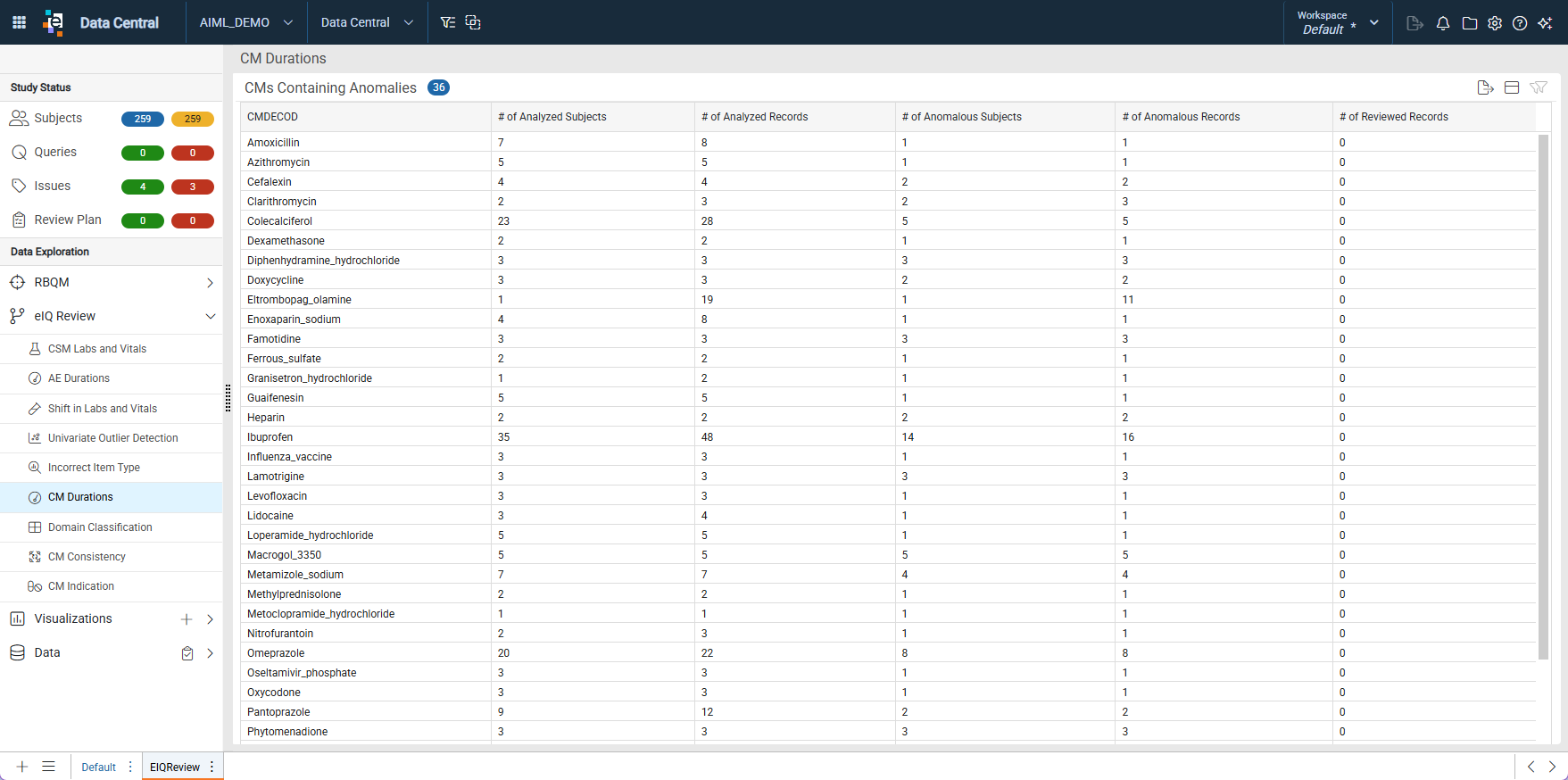Open the AI sparkle assistant icon
Screen dimensions: 1568x780
point(1545,23)
